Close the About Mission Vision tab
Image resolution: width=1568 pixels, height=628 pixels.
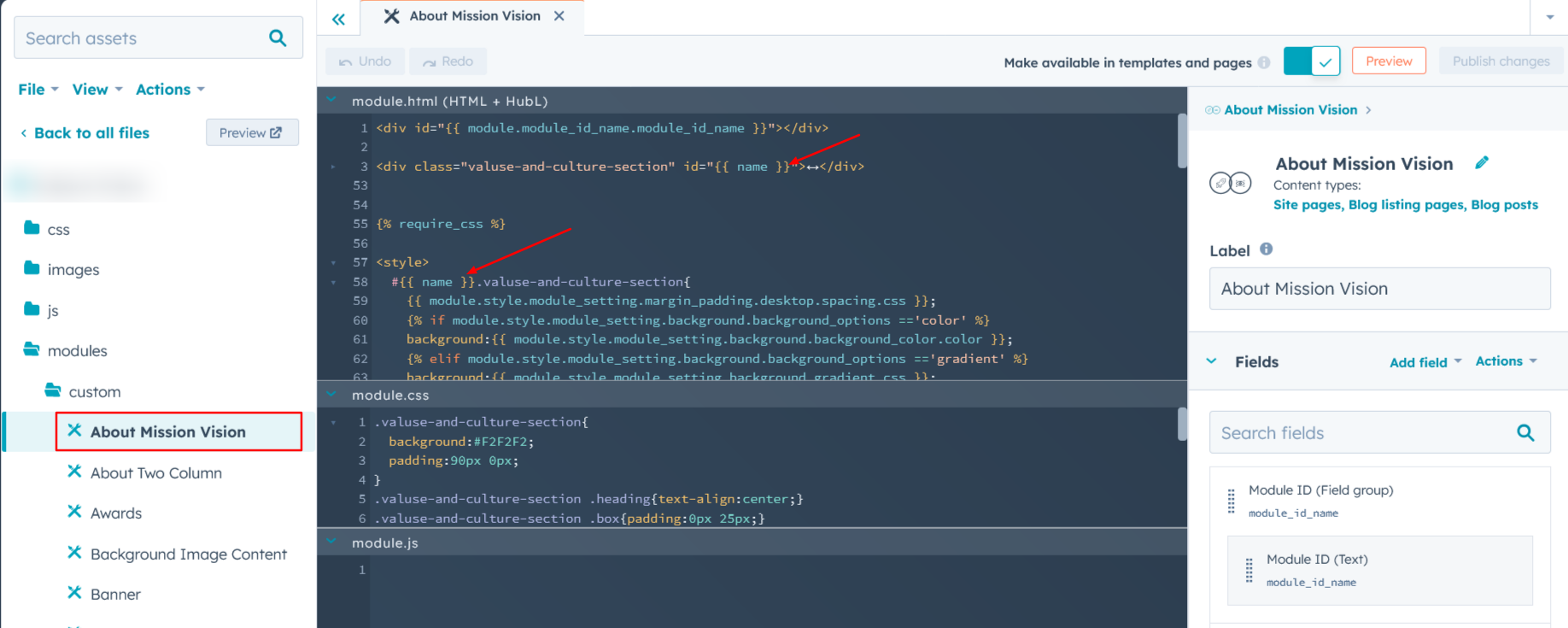point(559,16)
